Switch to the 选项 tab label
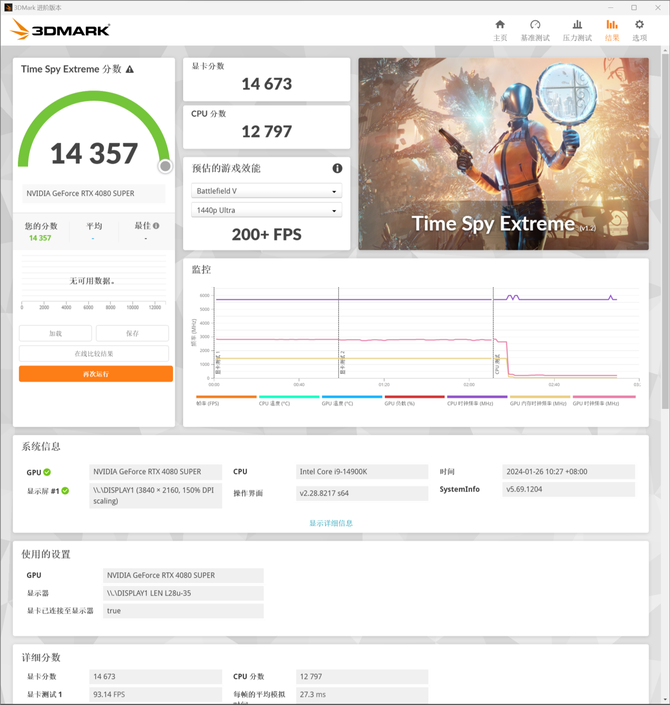 [x=639, y=38]
